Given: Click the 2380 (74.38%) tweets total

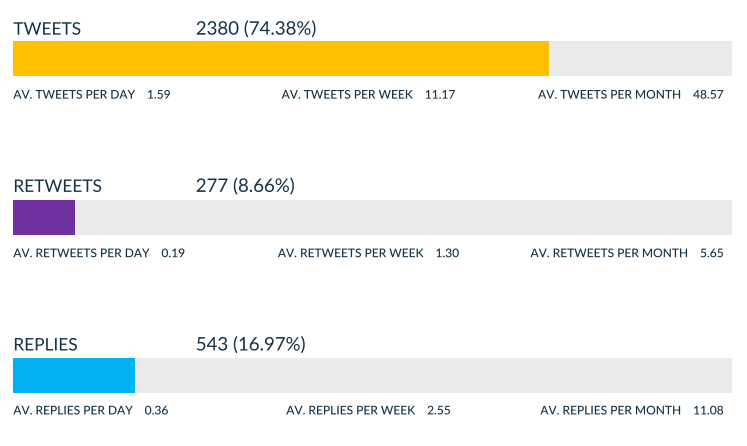Looking at the screenshot, I should pos(256,29).
